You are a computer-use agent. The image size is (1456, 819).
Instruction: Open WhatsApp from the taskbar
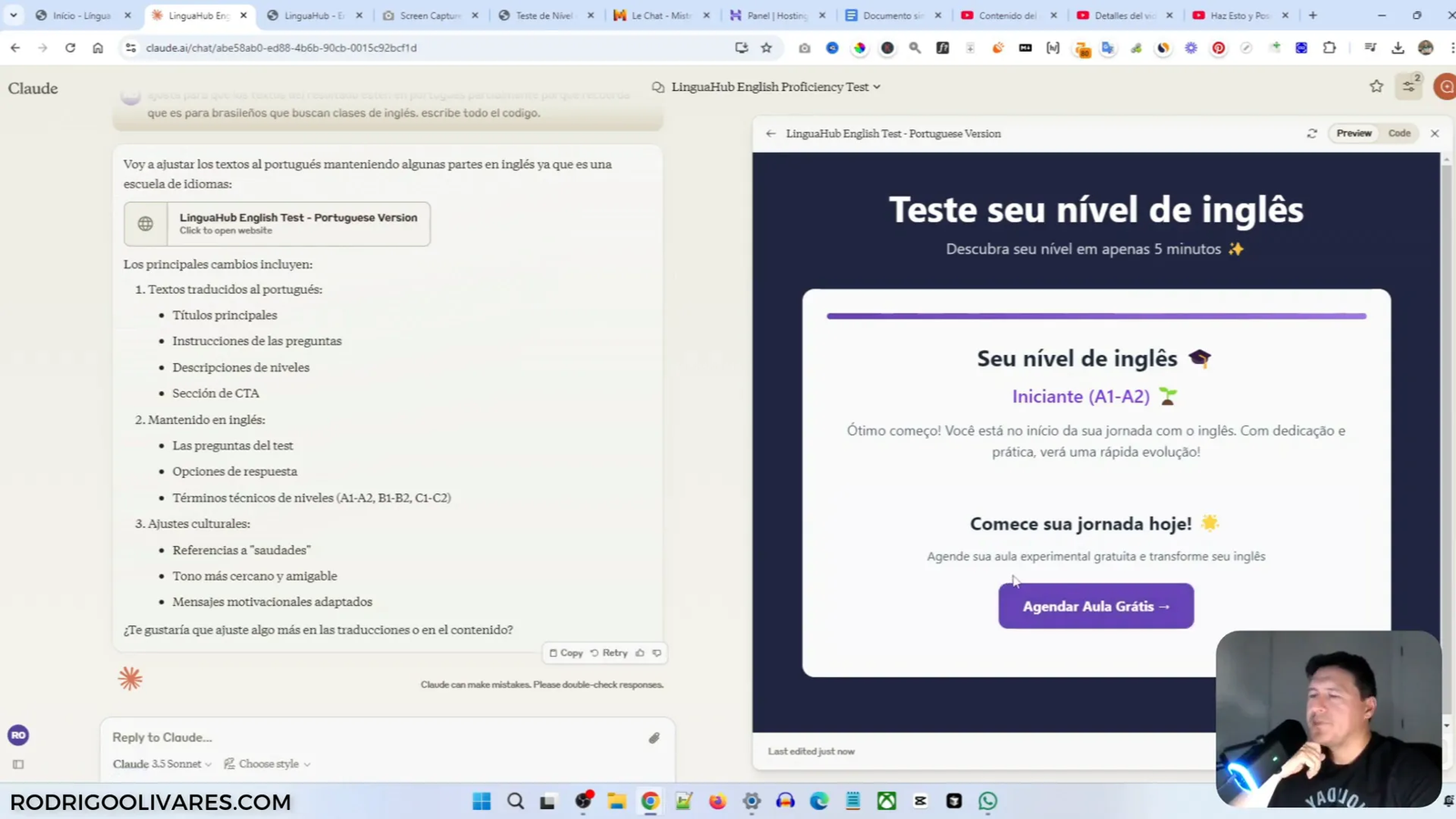tap(987, 801)
